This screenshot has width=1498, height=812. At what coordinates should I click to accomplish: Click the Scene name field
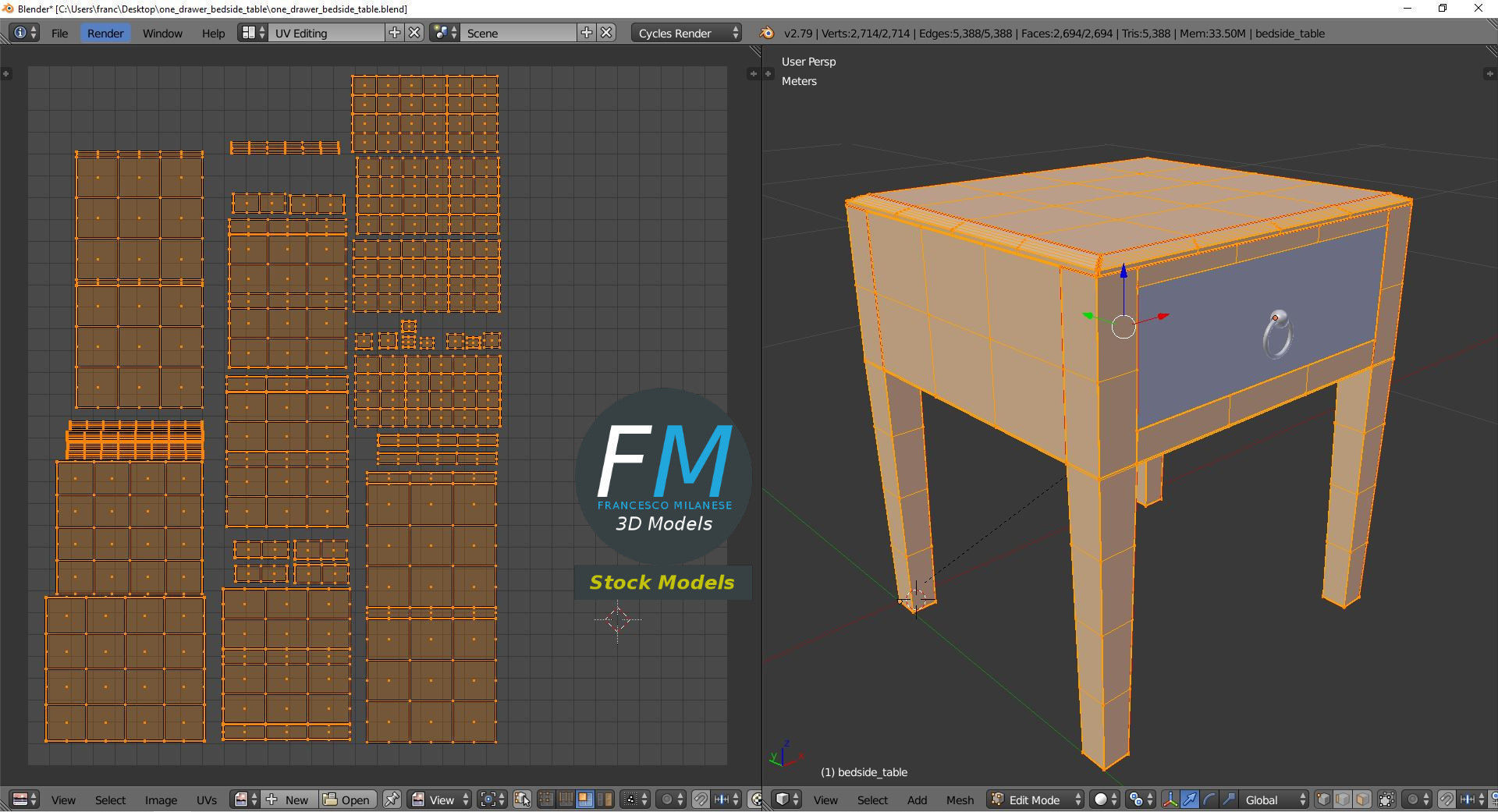coord(518,33)
